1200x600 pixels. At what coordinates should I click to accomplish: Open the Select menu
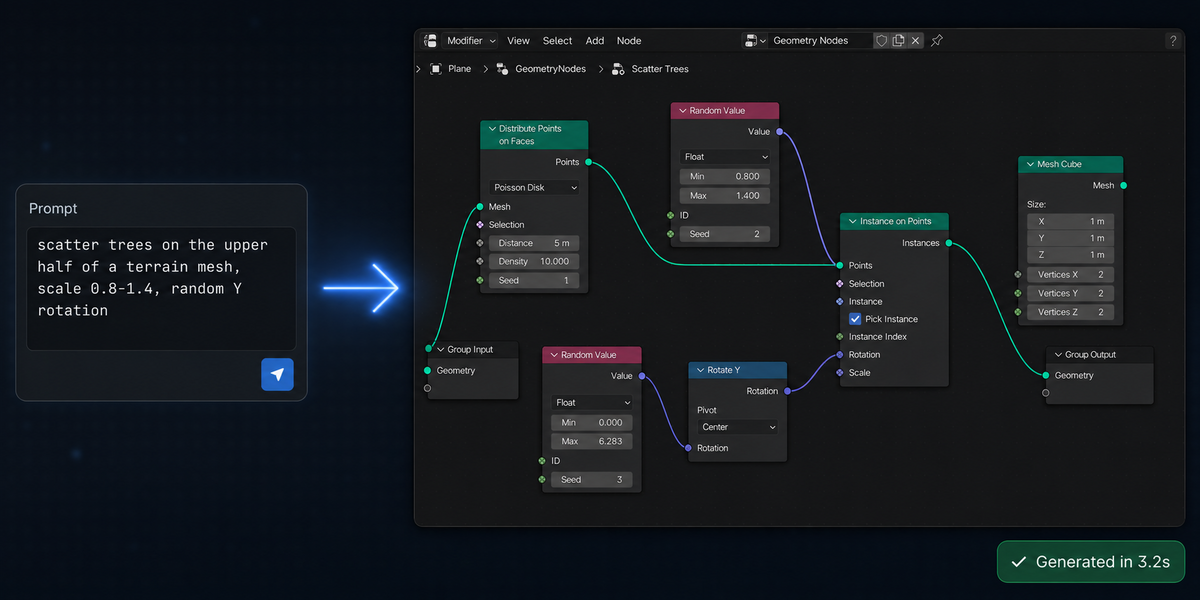click(x=557, y=41)
